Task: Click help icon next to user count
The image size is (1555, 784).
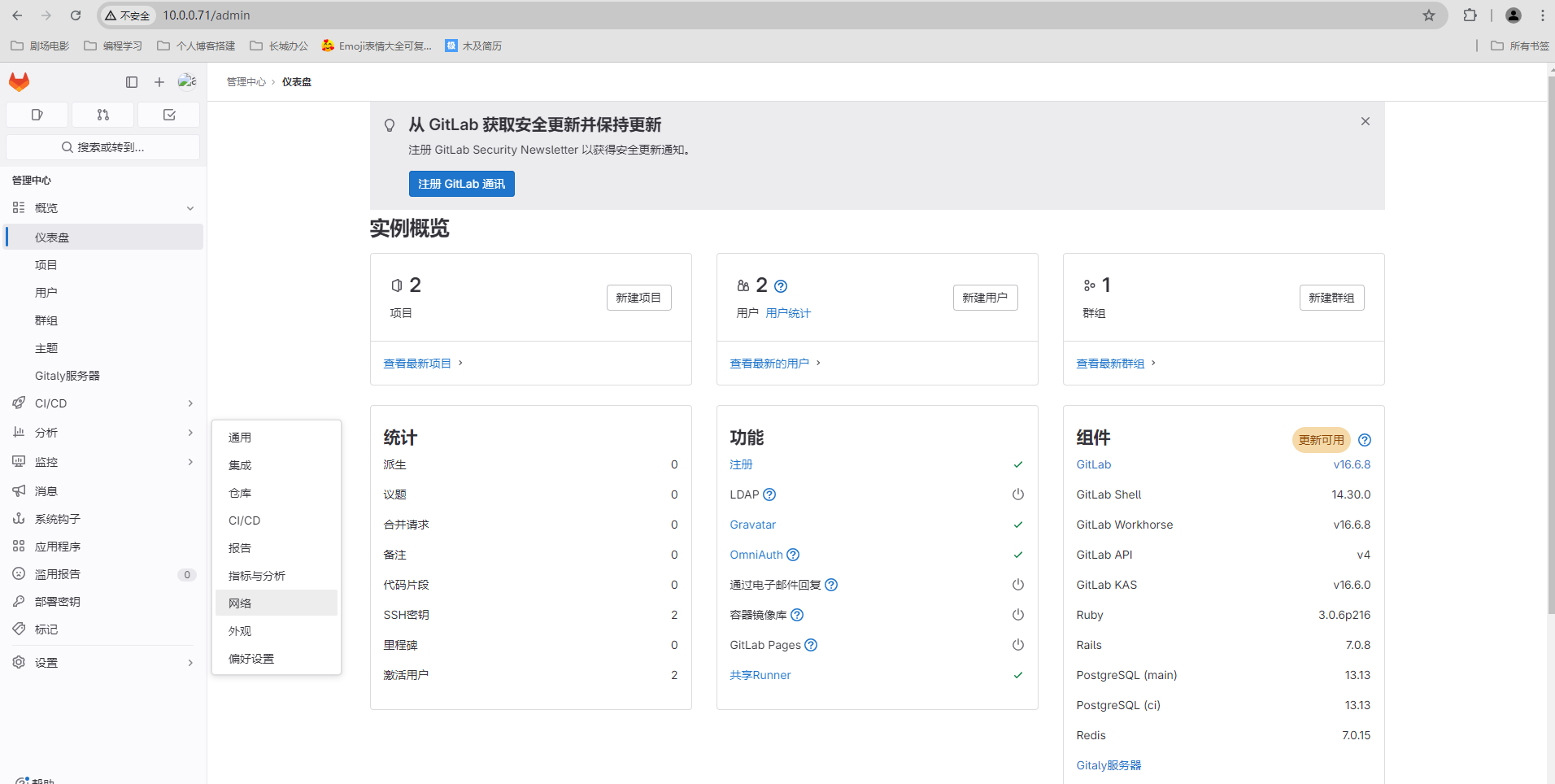Action: coord(781,286)
